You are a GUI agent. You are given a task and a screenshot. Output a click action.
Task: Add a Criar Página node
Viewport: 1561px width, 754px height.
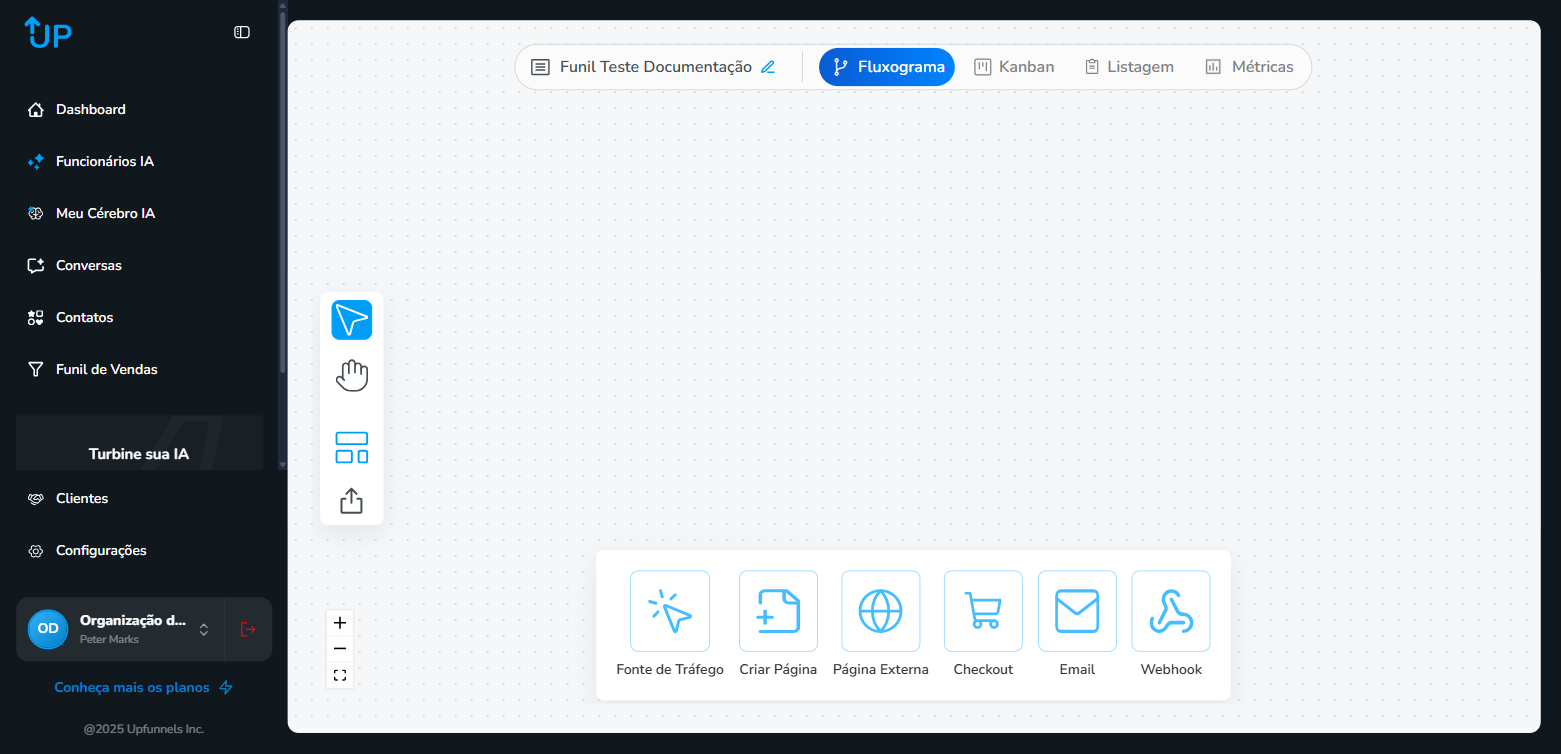coord(778,611)
